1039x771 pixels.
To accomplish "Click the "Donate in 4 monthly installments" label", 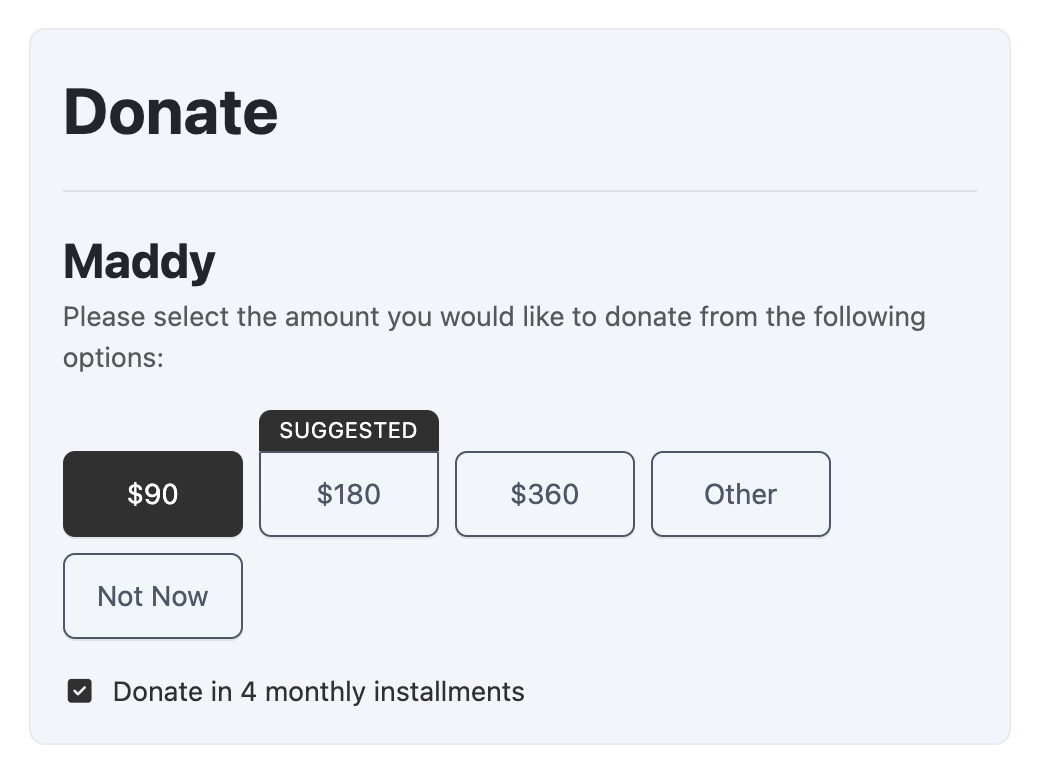I will (x=318, y=691).
